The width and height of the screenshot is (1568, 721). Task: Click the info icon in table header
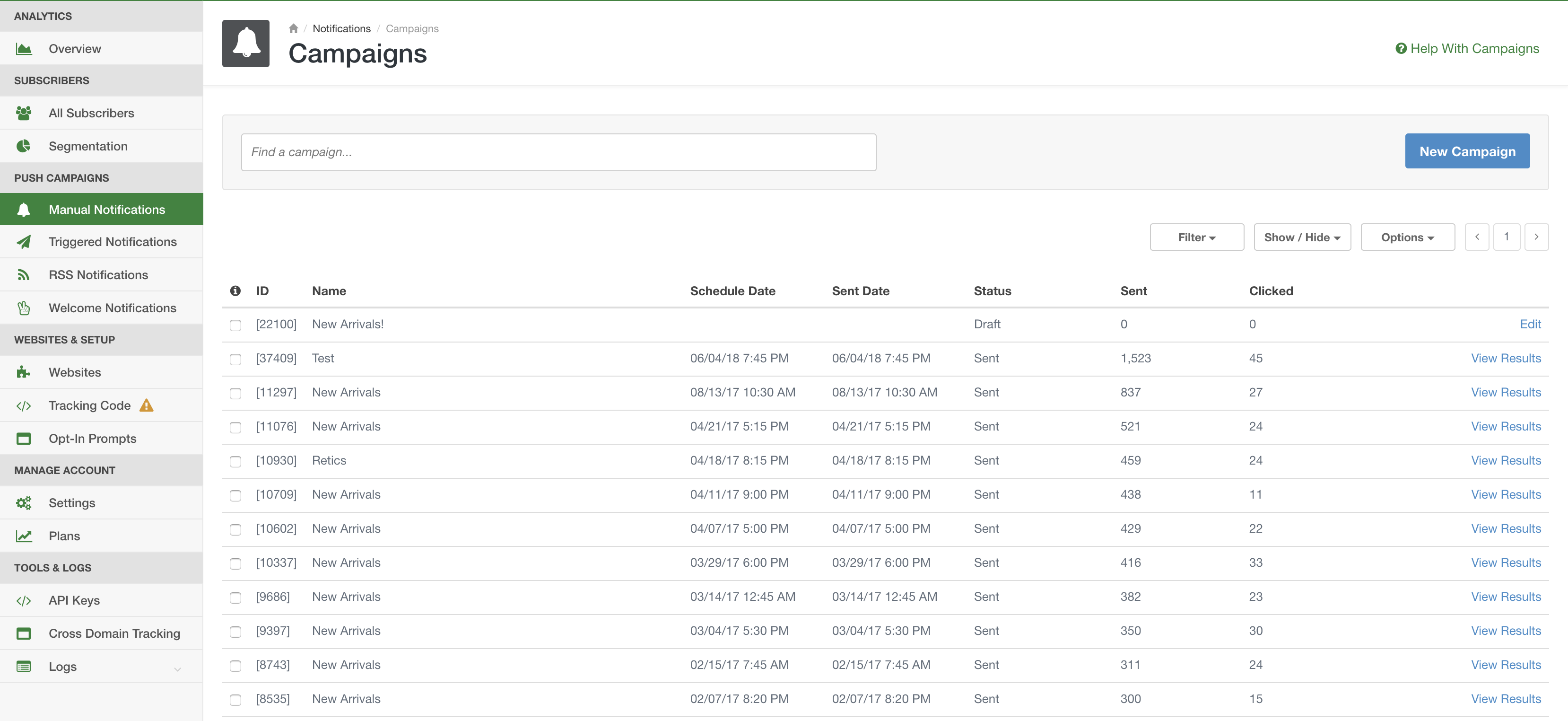tap(235, 291)
